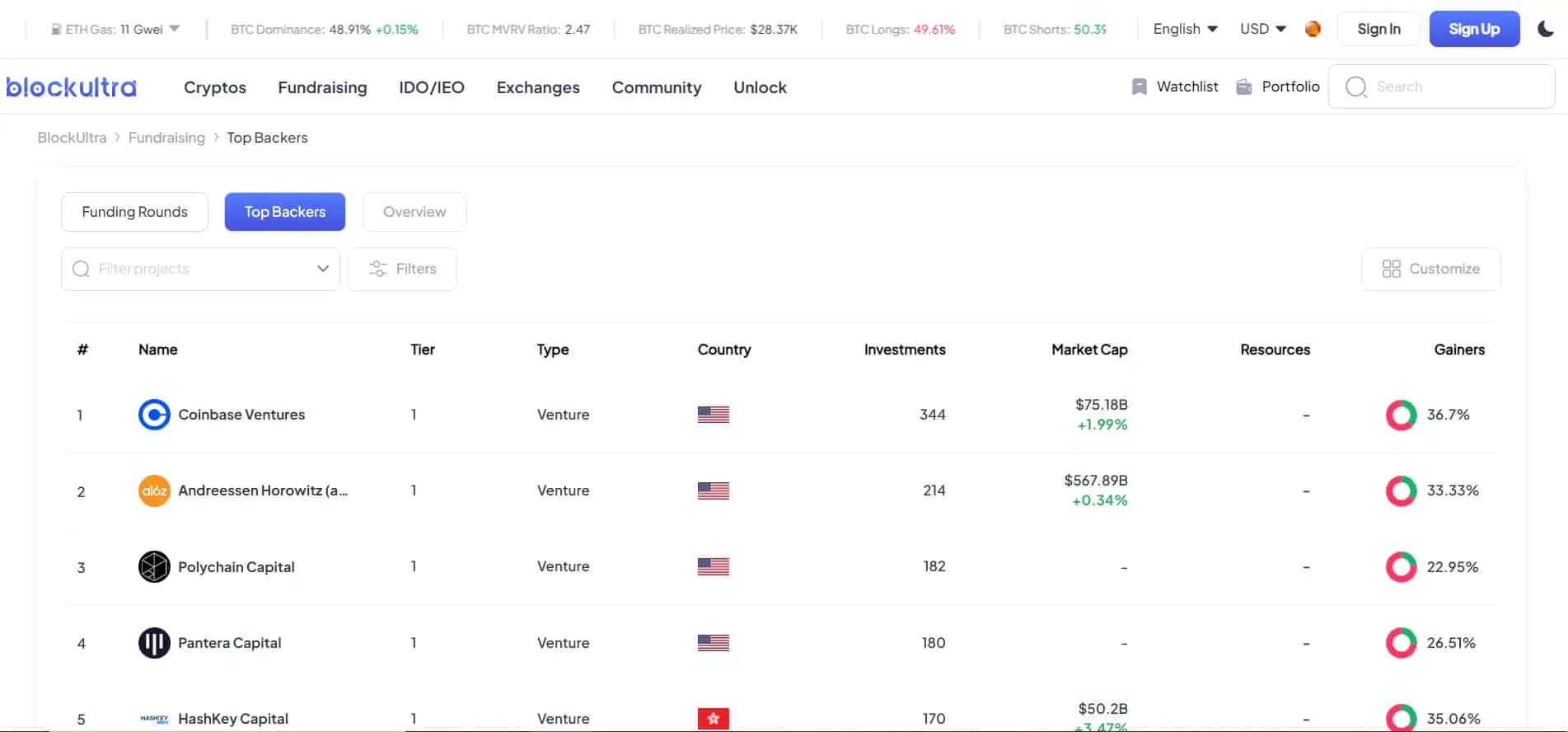Viewport: 1568px width, 732px height.
Task: Open the English language dropdown
Action: click(1185, 29)
